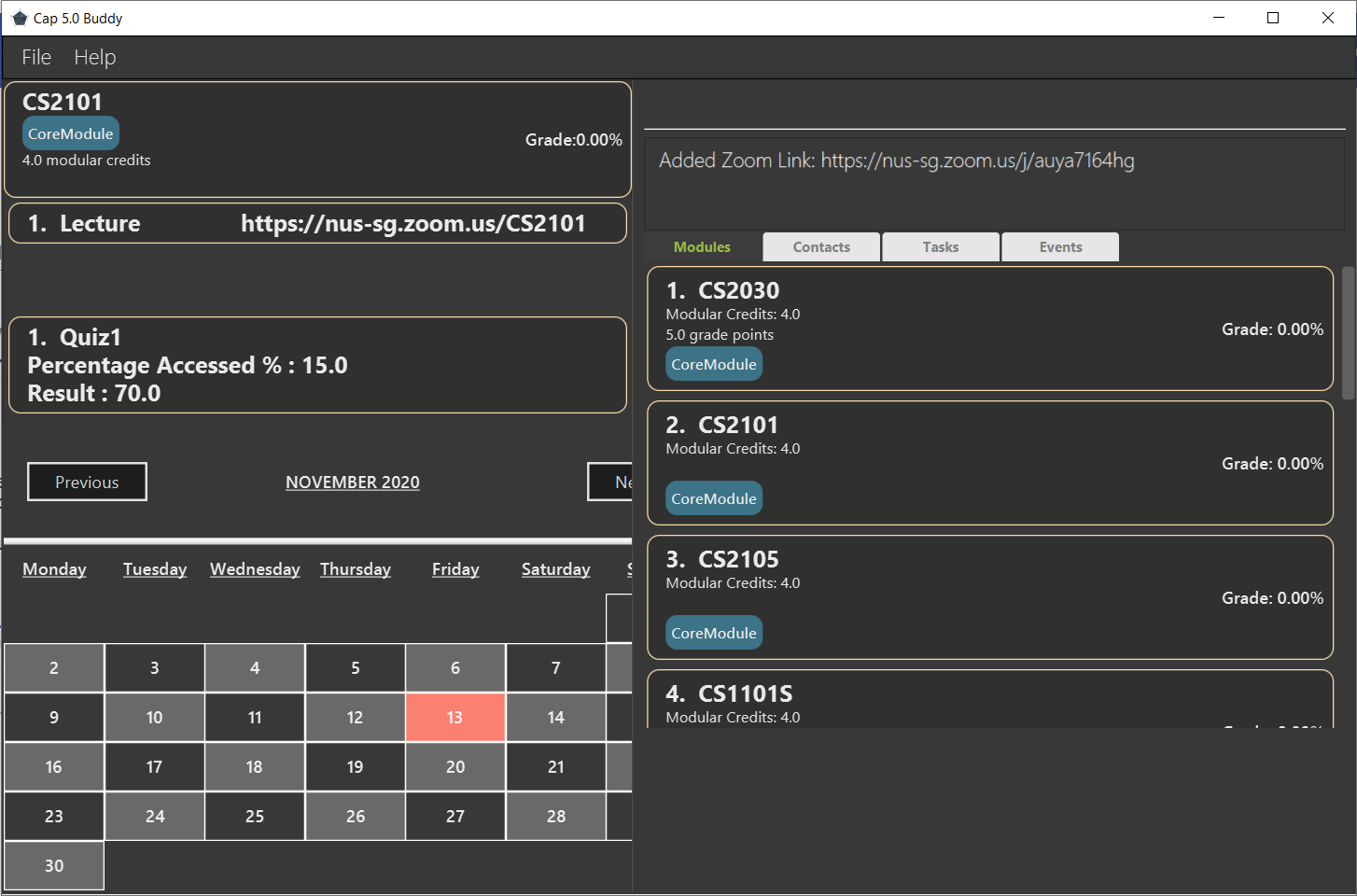Click the Lecture zoom link row
The height and width of the screenshot is (896, 1357).
point(317,223)
